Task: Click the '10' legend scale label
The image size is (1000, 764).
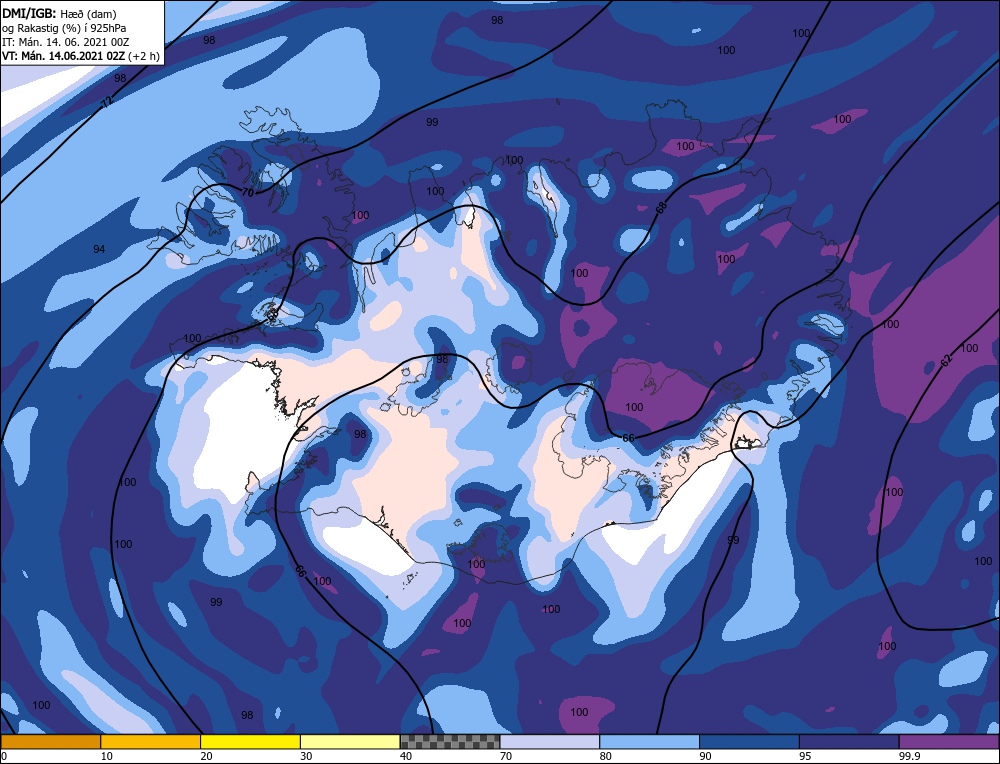Action: [106, 756]
